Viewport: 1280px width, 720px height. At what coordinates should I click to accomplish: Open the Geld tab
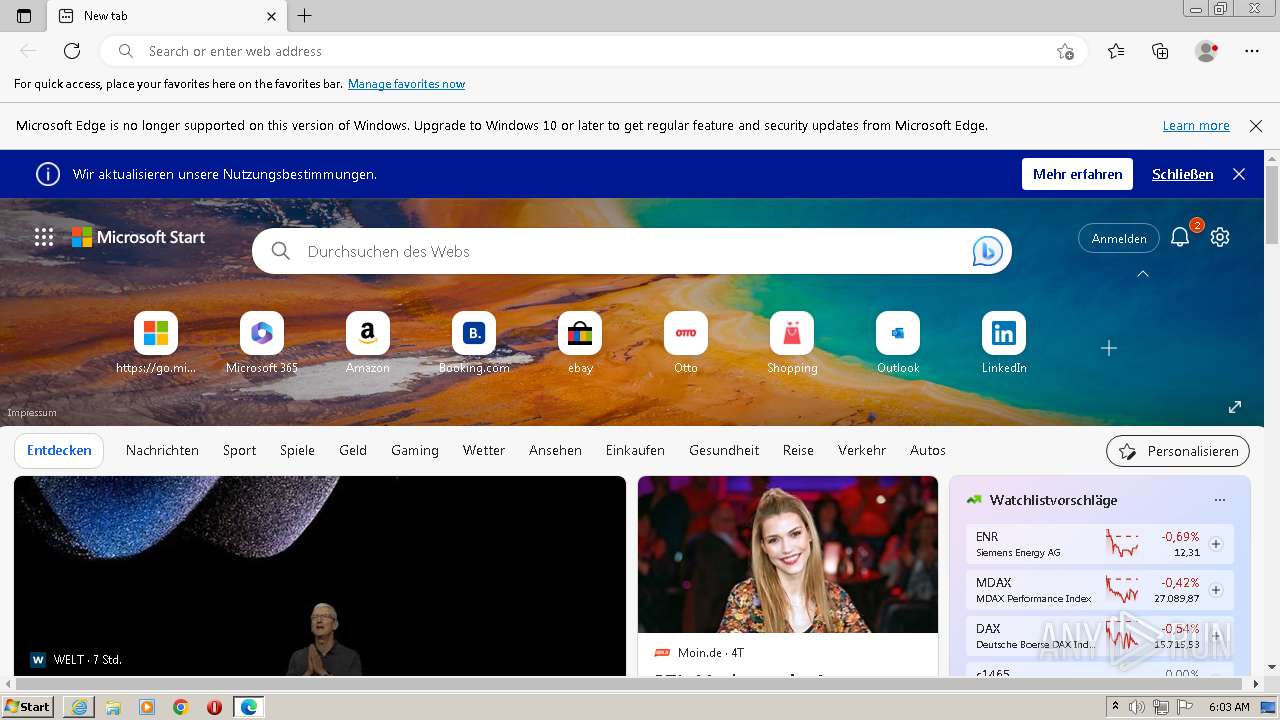pyautogui.click(x=353, y=450)
